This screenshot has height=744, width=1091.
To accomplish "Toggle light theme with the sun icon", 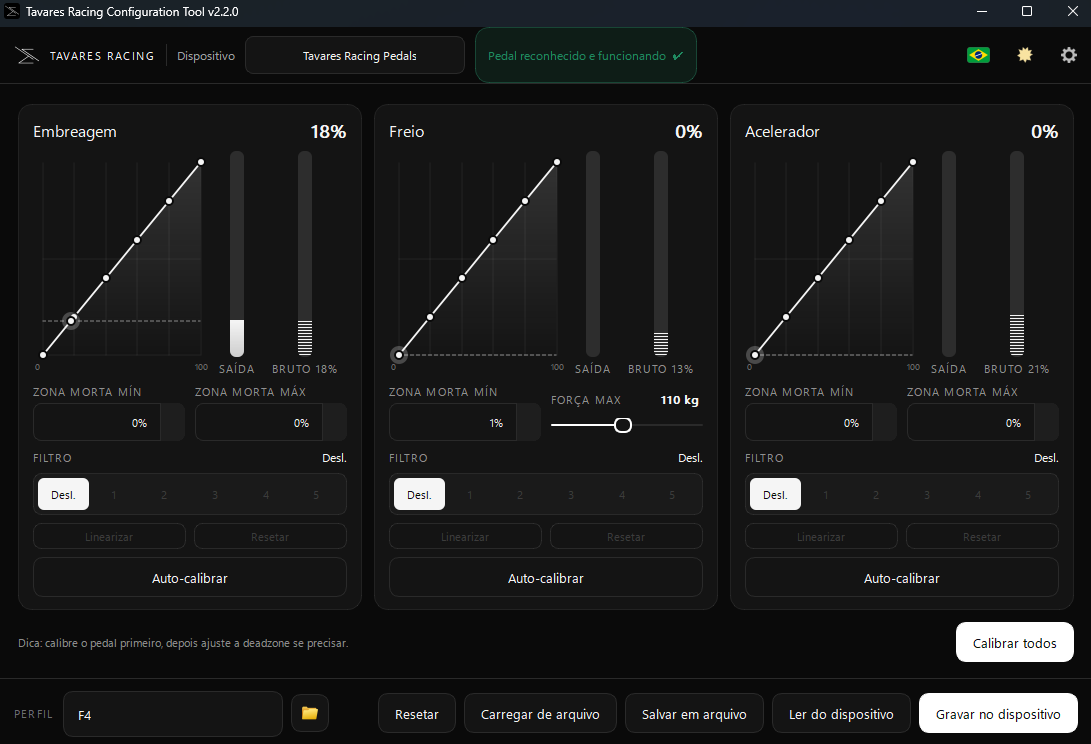I will coord(1024,55).
